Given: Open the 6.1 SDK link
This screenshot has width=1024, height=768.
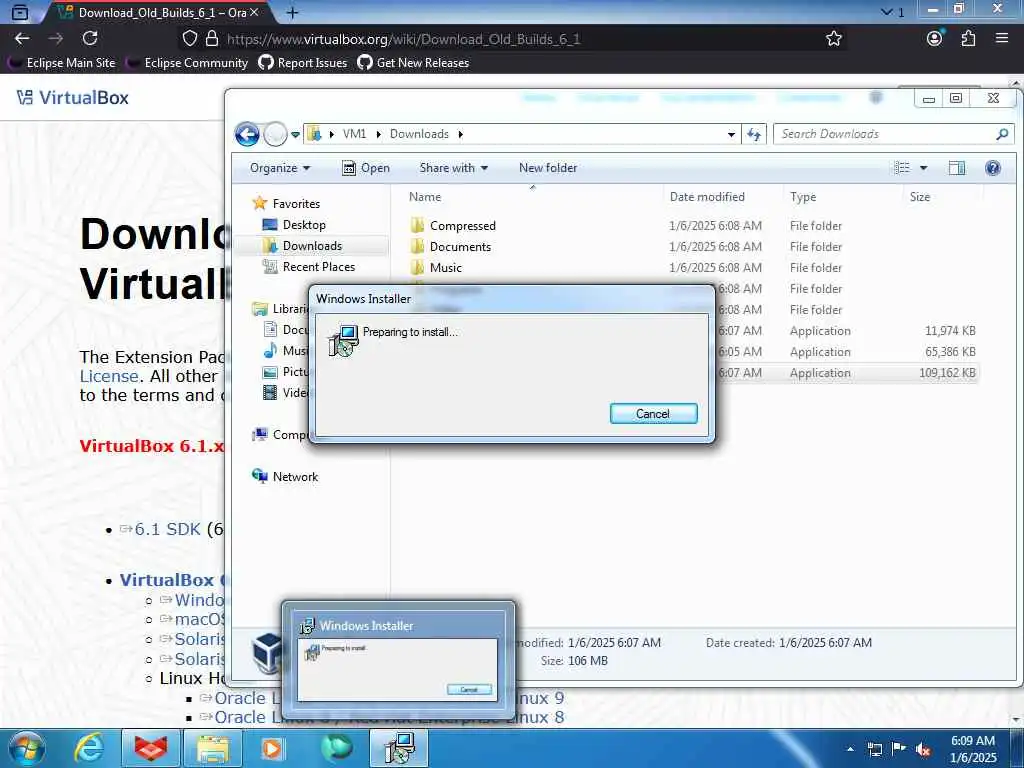Looking at the screenshot, I should [x=167, y=529].
